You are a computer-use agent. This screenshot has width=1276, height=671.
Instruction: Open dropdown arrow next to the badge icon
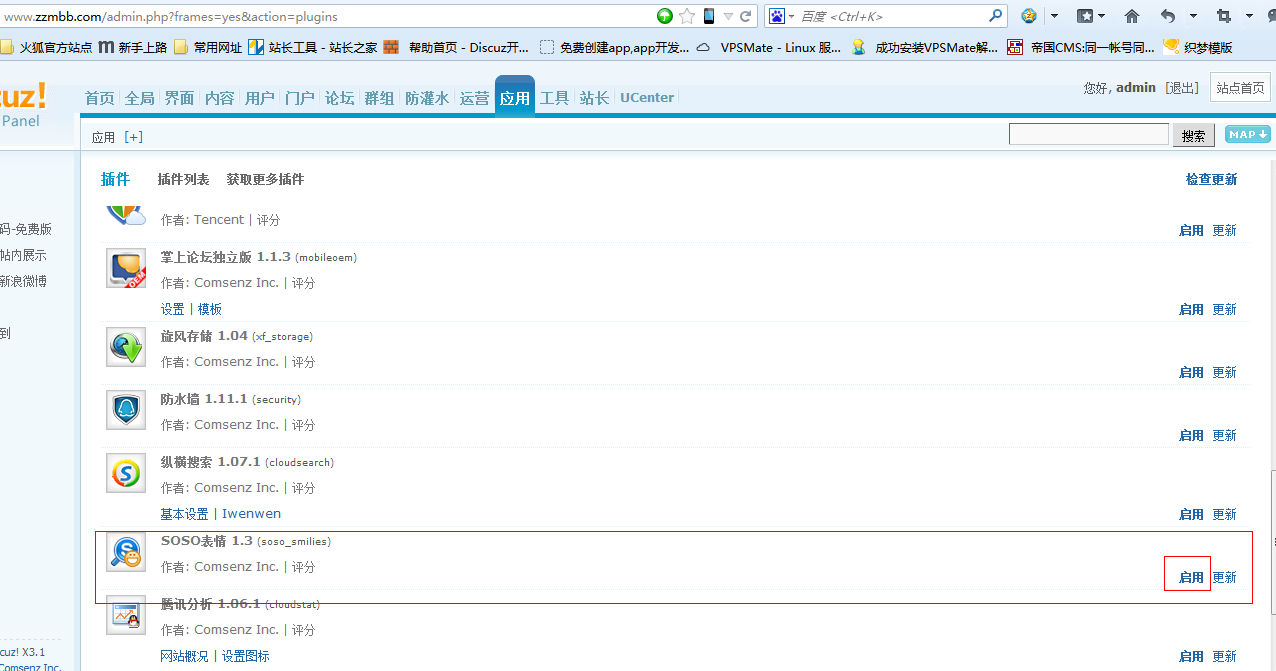point(1054,16)
